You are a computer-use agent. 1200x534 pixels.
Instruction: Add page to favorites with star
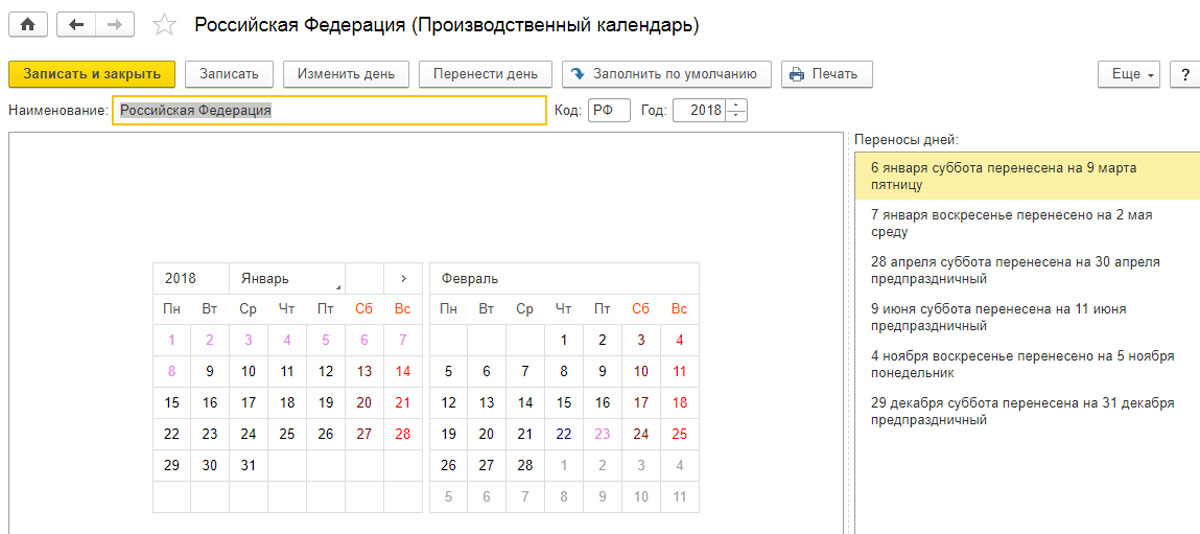coord(163,25)
